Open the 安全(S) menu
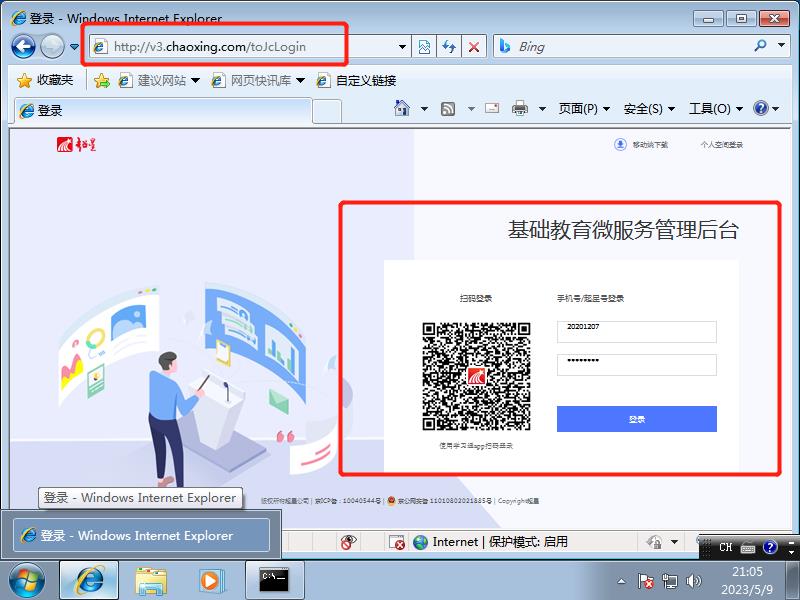The image size is (800, 600). 649,109
